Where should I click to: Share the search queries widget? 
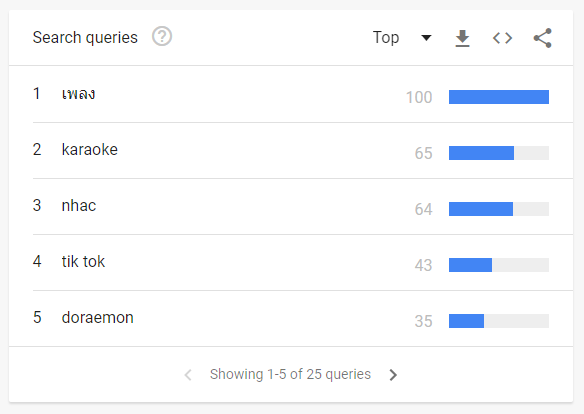[x=543, y=38]
